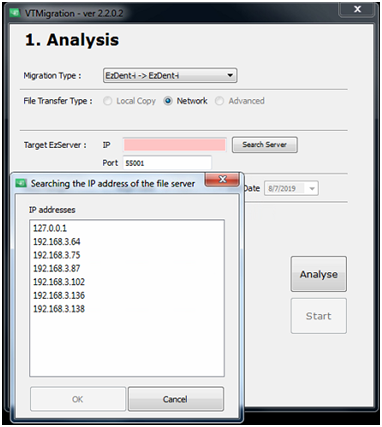382x427 pixels.
Task: Select IP address 192.168.3.138
Action: (59, 309)
